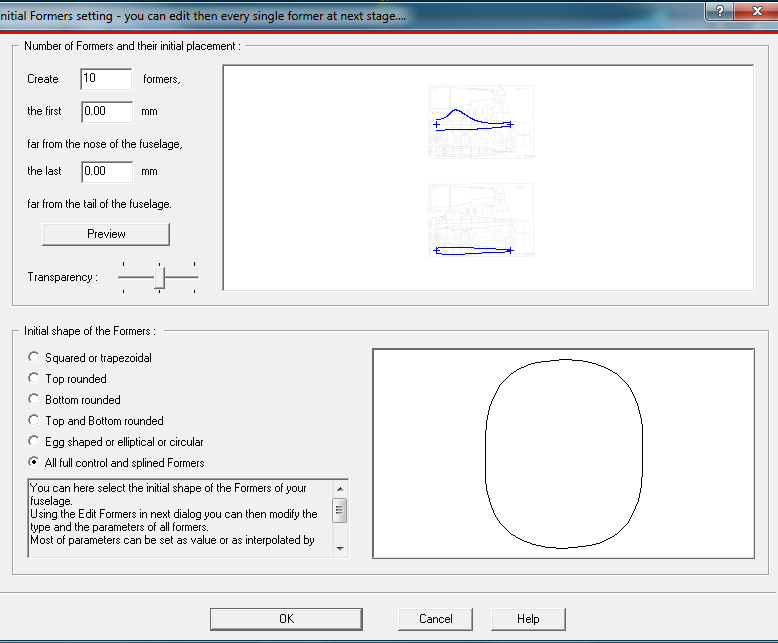Select Egg shaped or elliptical or circular
This screenshot has height=643, width=778.
[x=35, y=442]
